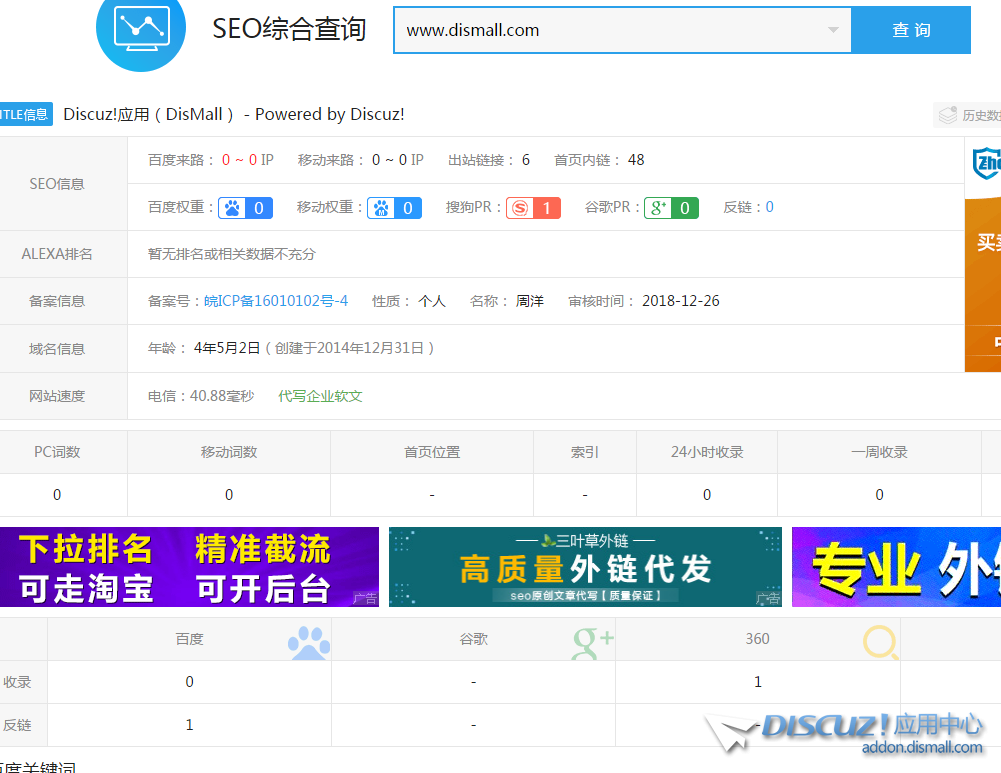
Task: Open the 专业外链 colorful ad banner
Action: 896,567
